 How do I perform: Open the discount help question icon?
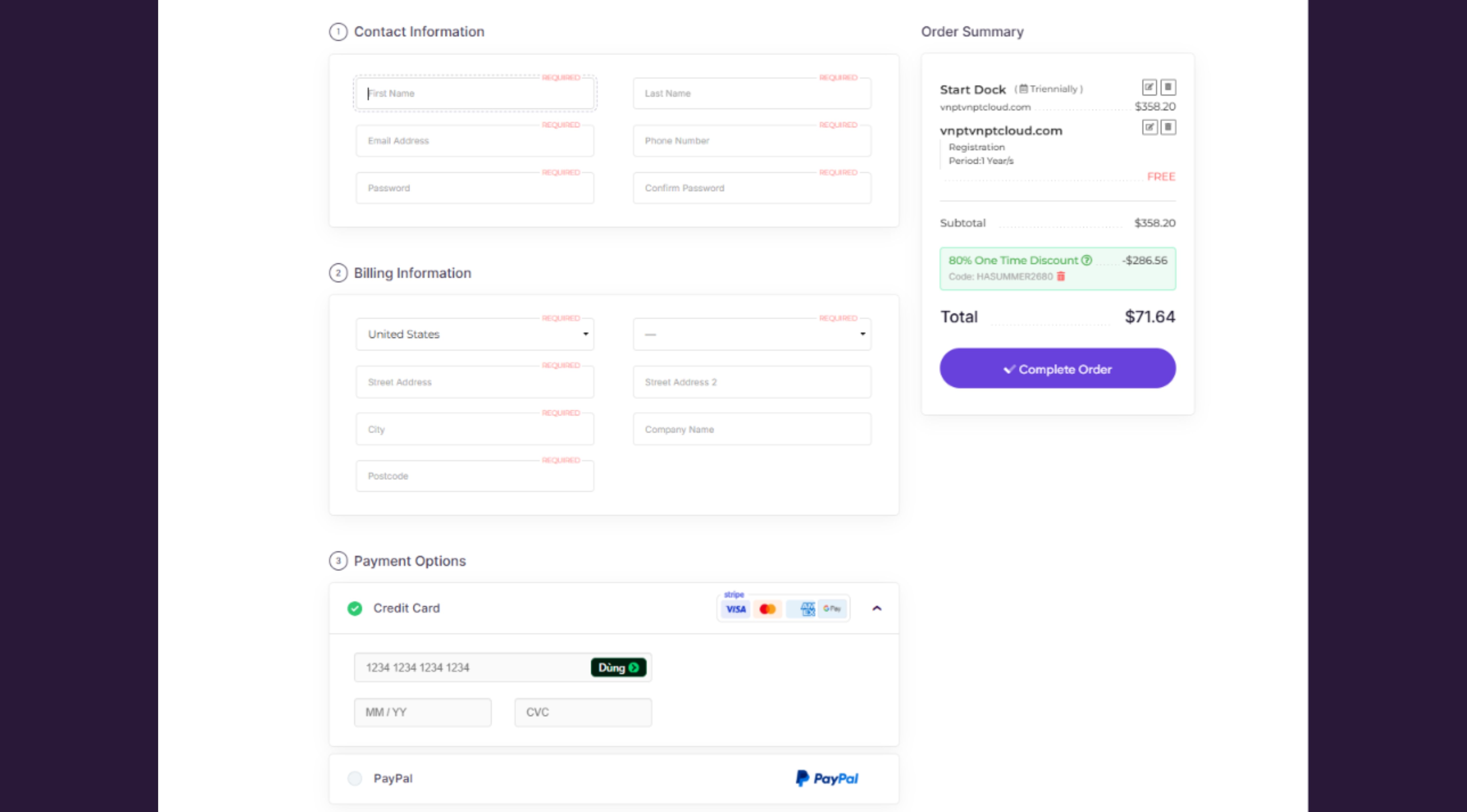[x=1087, y=260]
